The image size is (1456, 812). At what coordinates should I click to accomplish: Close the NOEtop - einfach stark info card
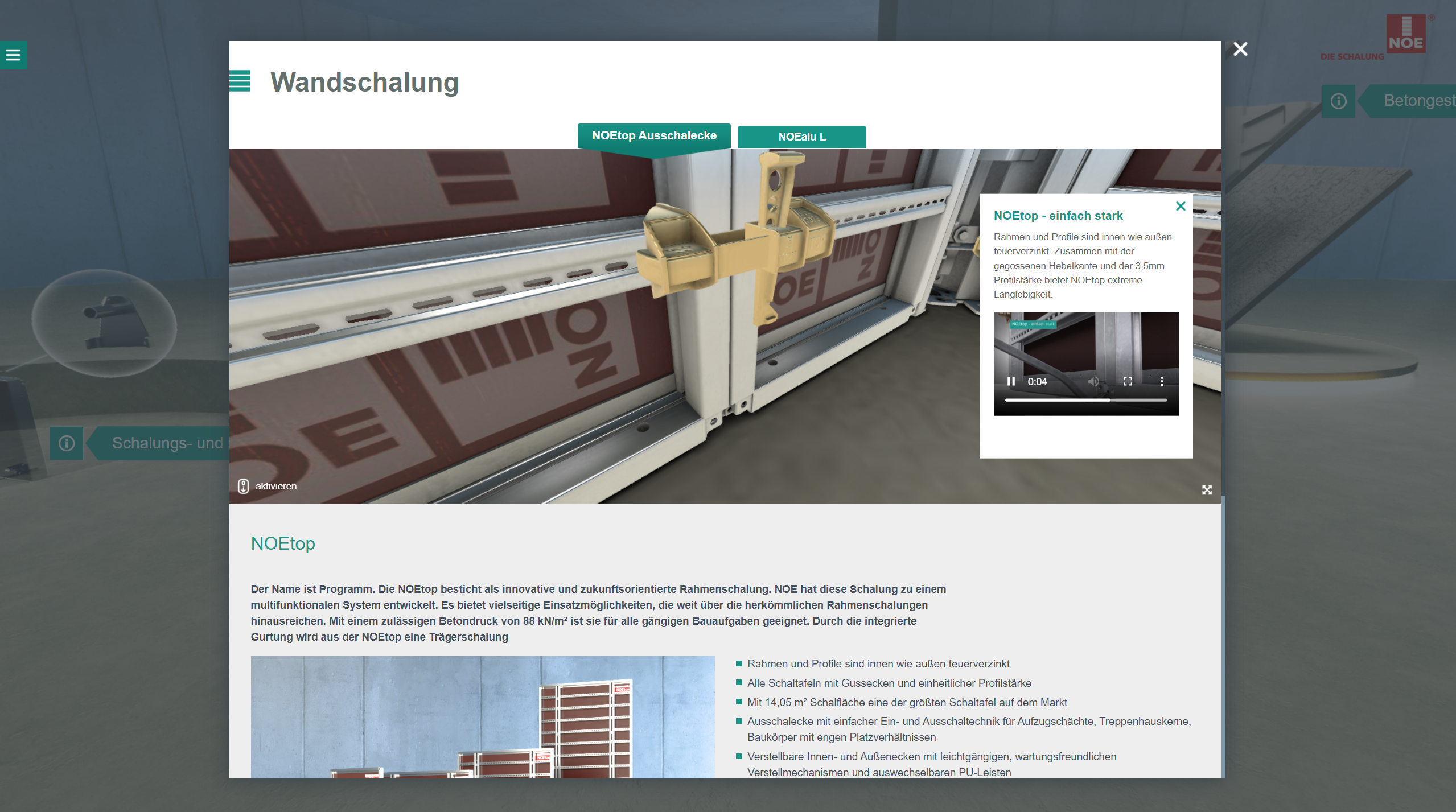[1181, 206]
